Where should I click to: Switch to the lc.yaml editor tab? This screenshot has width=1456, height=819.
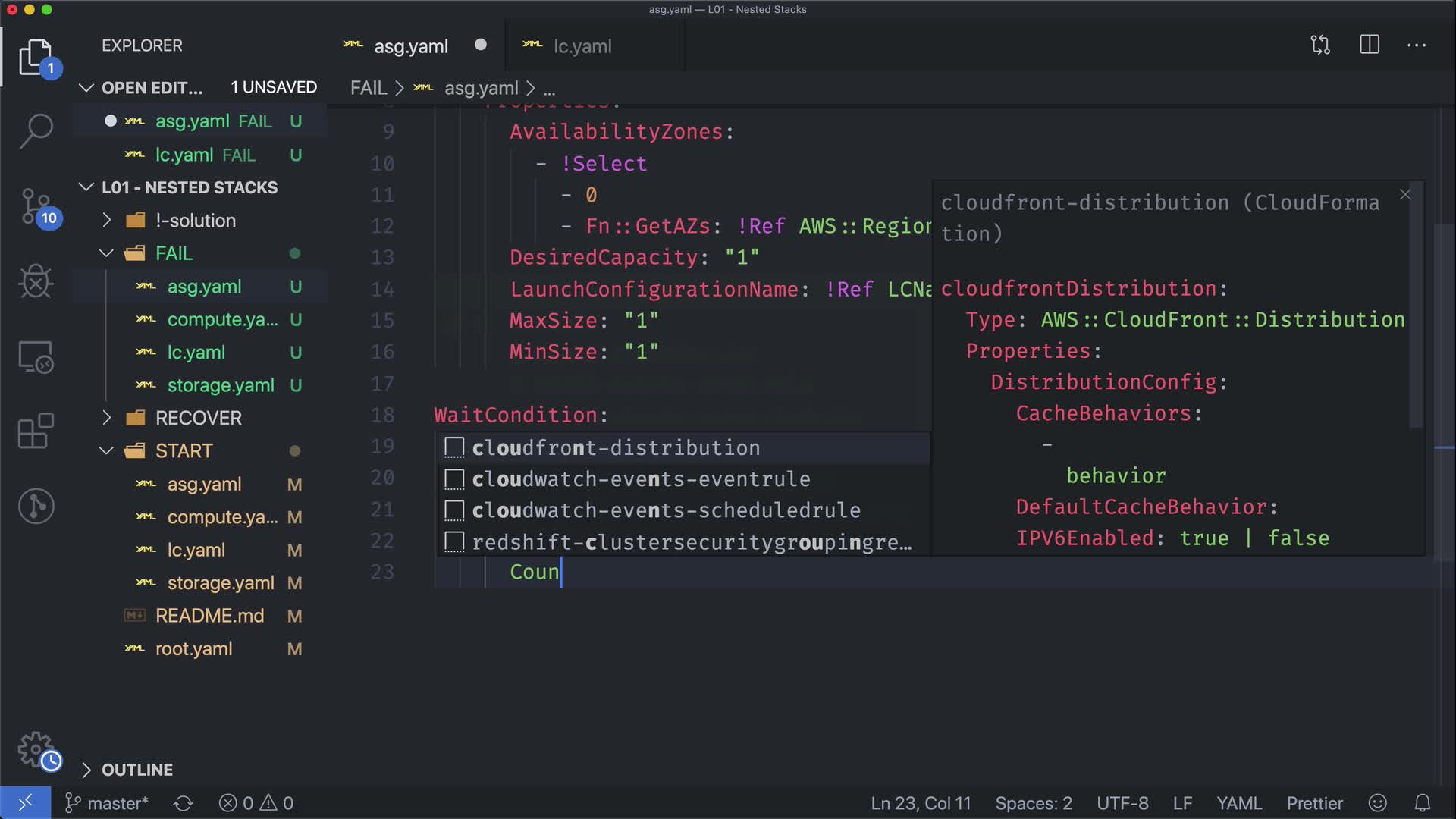coord(582,46)
